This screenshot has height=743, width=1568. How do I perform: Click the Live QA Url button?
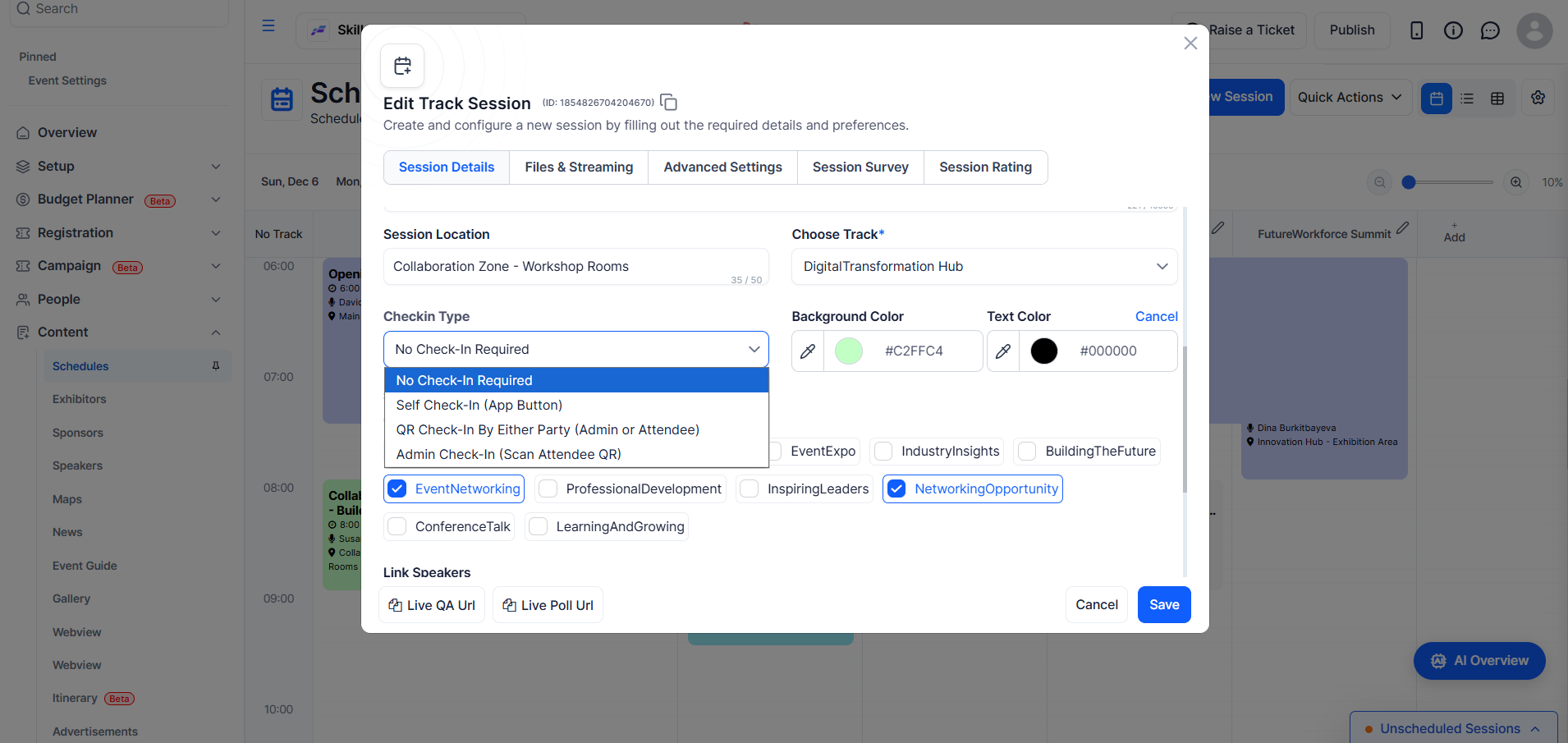pos(432,605)
